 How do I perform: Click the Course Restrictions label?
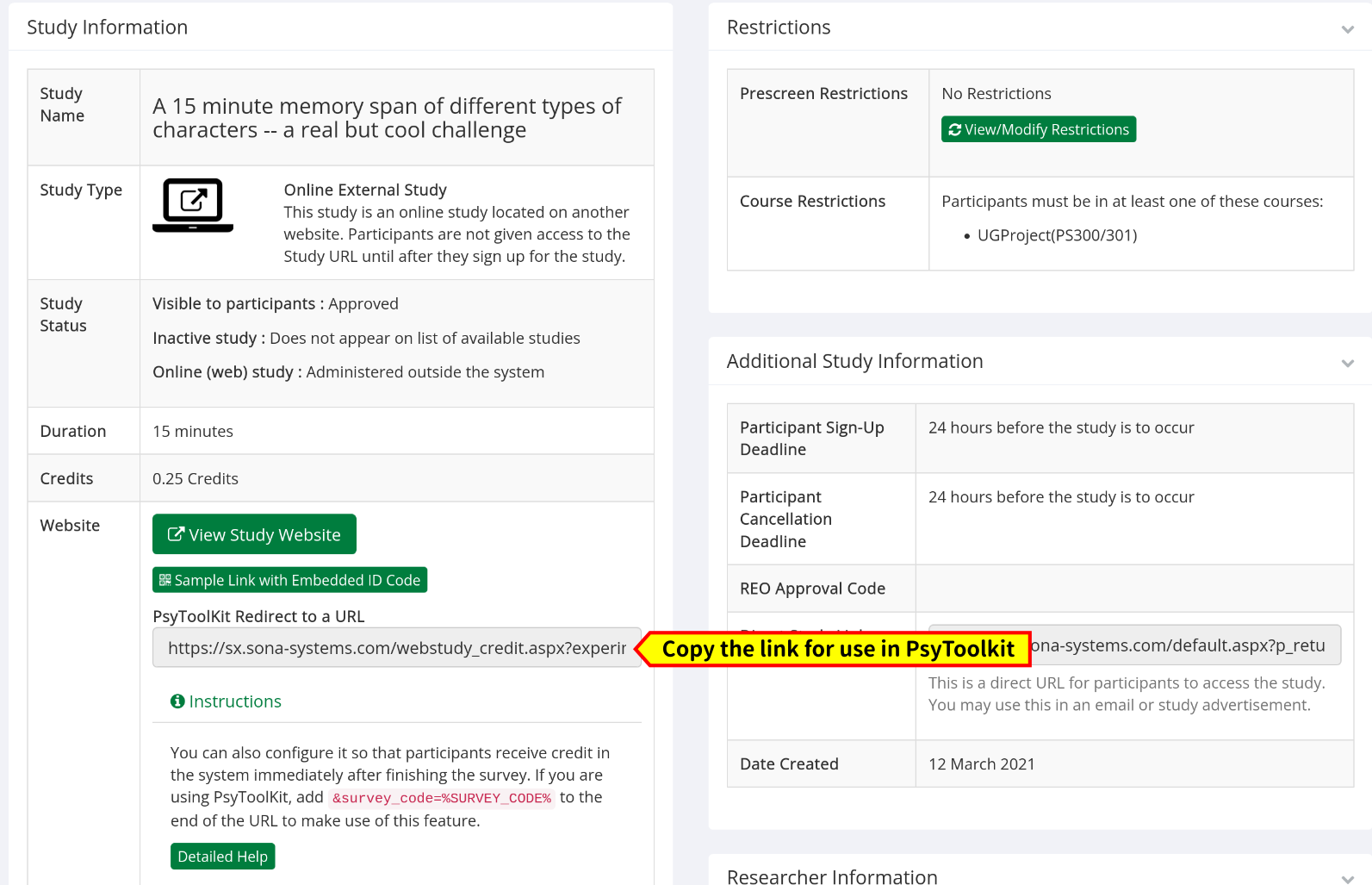[x=812, y=201]
